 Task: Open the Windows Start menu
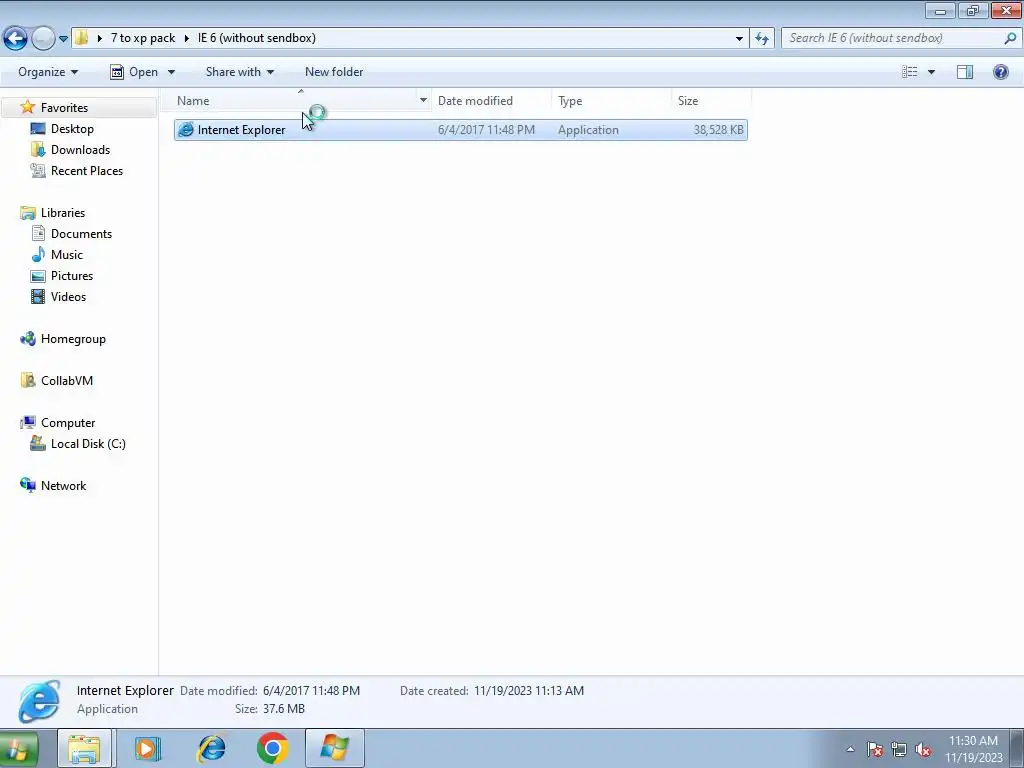18,748
